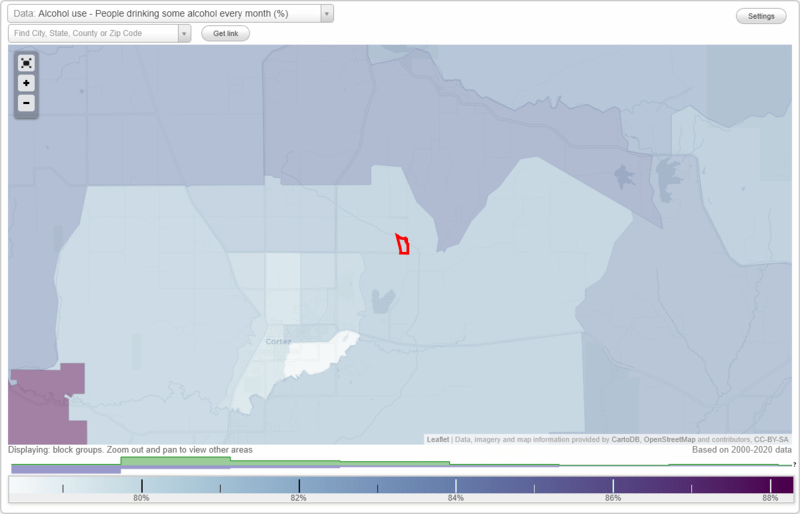Viewport: 800px width, 514px height.
Task: Zoom out with the minus button
Action: pyautogui.click(x=27, y=103)
